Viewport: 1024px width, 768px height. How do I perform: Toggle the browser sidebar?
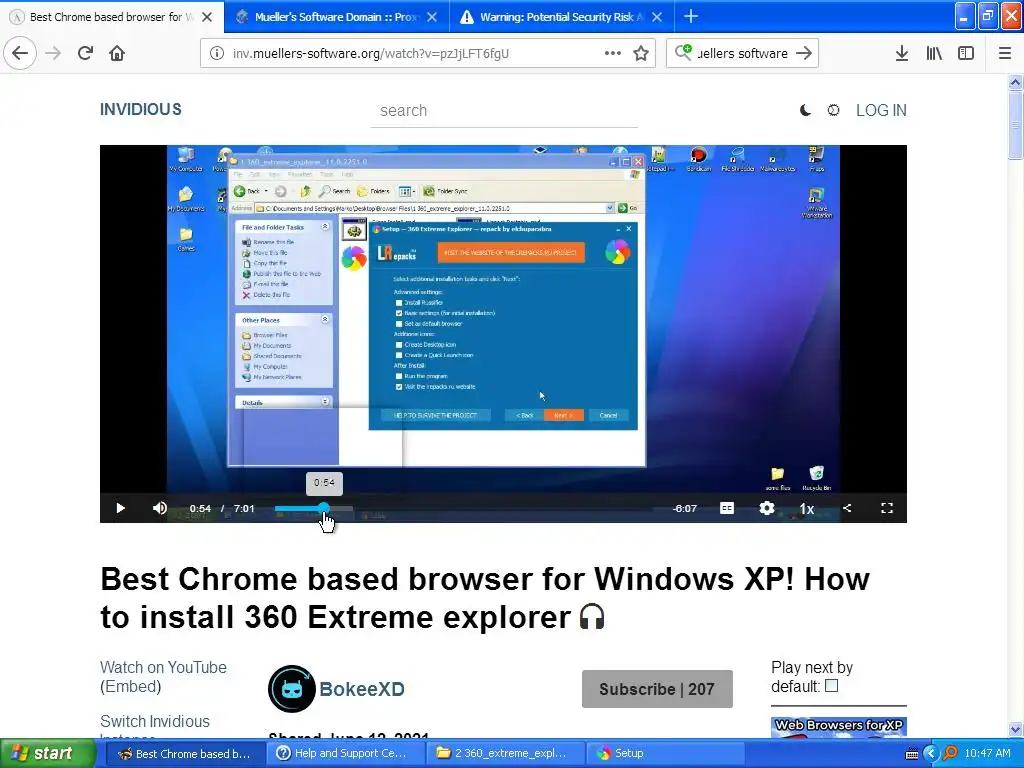click(966, 53)
